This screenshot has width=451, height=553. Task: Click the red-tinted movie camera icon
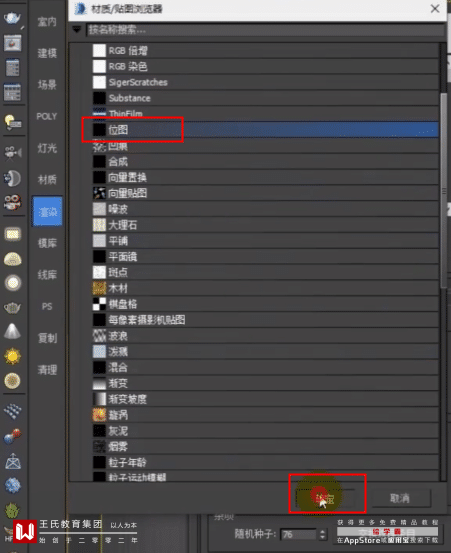(x=12, y=202)
